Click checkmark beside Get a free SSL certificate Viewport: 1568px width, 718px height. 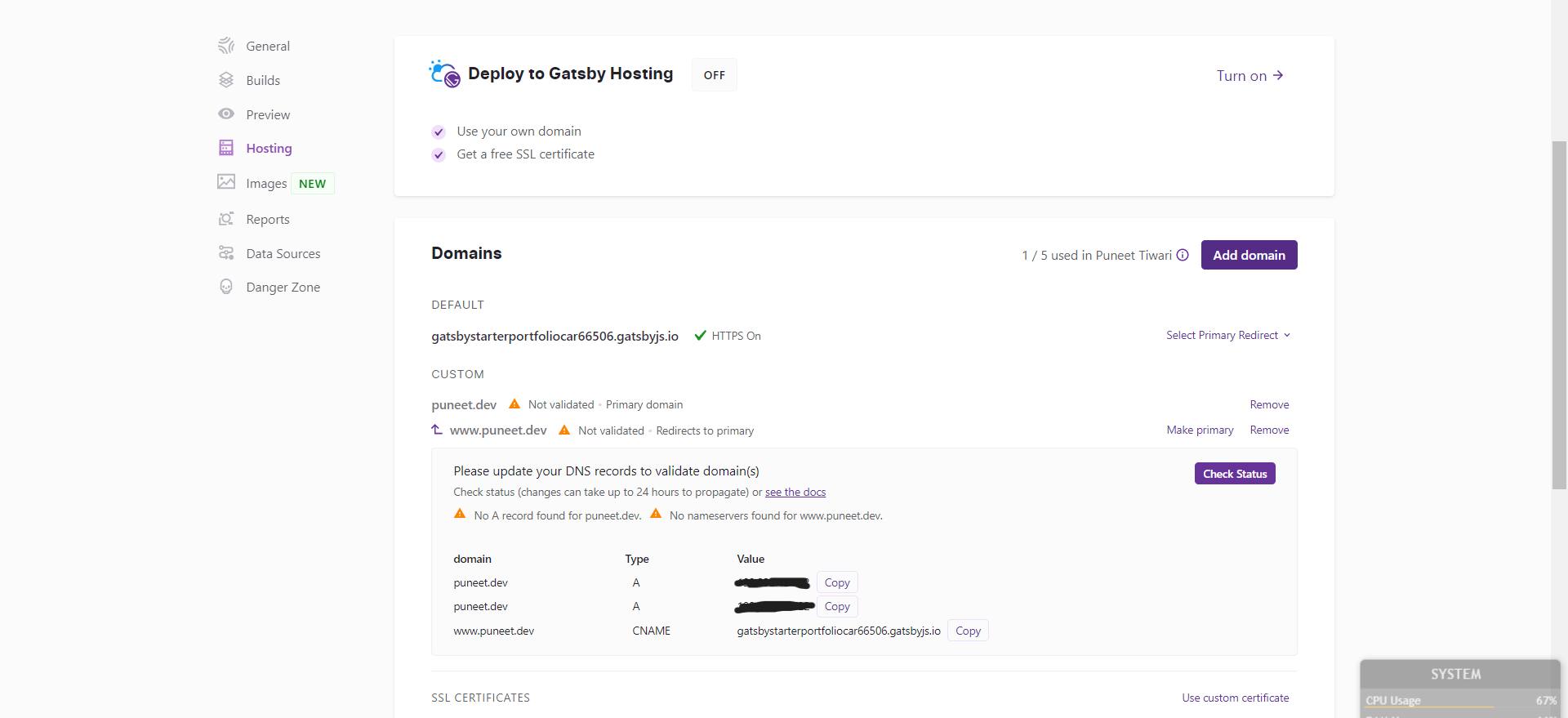(x=439, y=155)
